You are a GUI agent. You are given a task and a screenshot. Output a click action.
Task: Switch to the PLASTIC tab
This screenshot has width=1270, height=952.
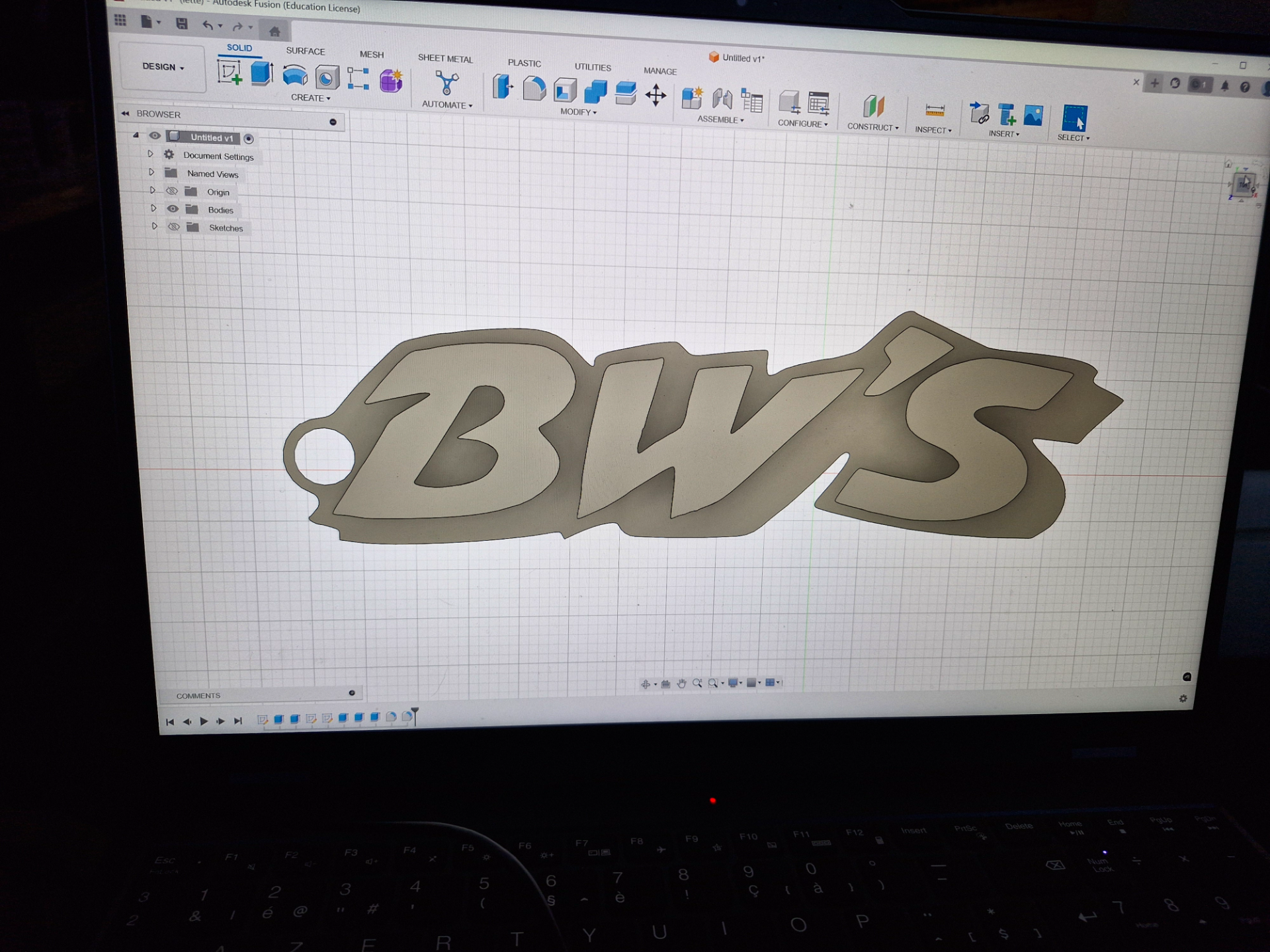[x=525, y=63]
